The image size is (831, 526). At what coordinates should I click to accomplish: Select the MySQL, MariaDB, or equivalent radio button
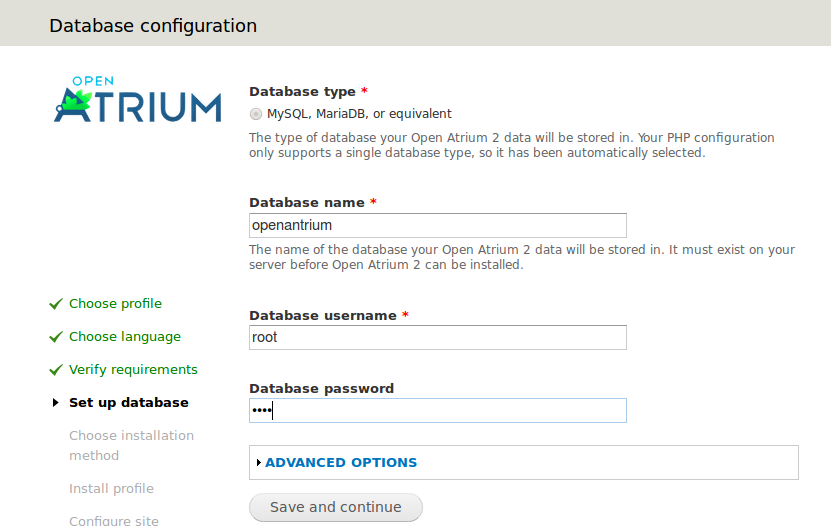point(256,114)
